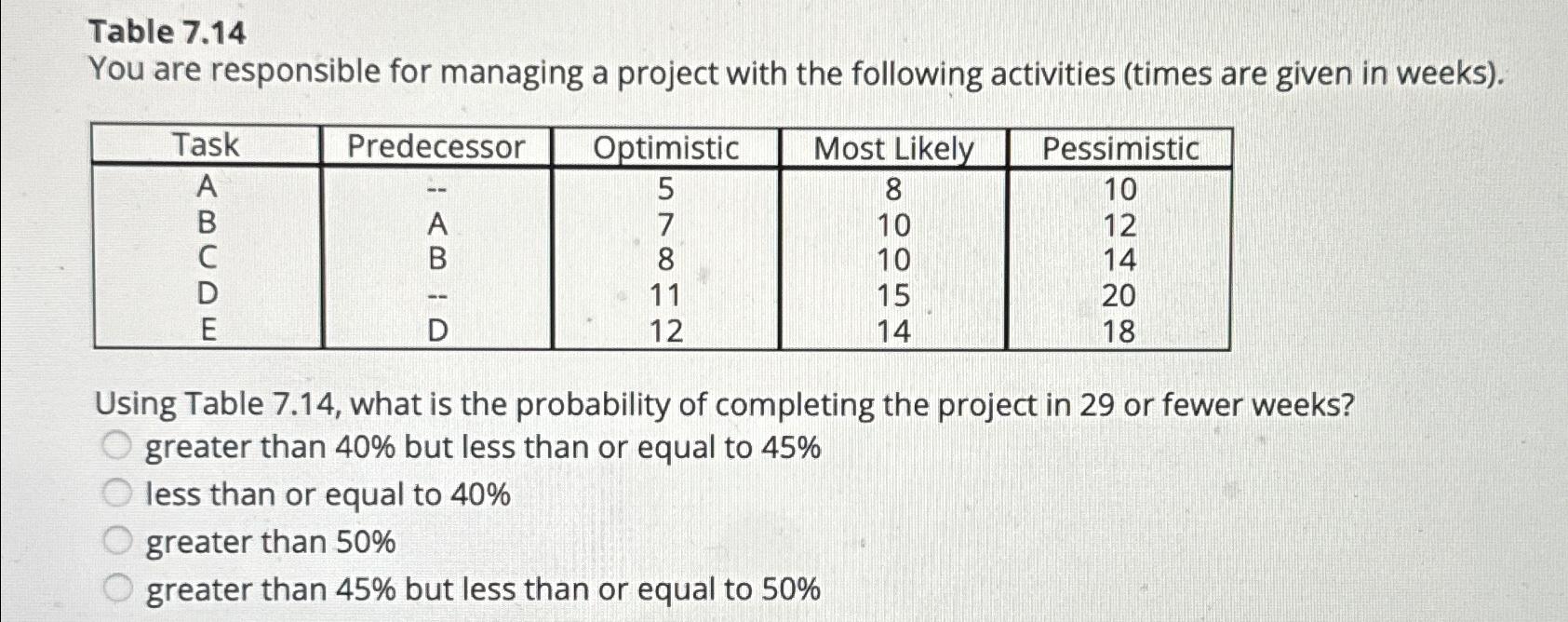Click the most likely value 8 for Task A

[x=893, y=188]
